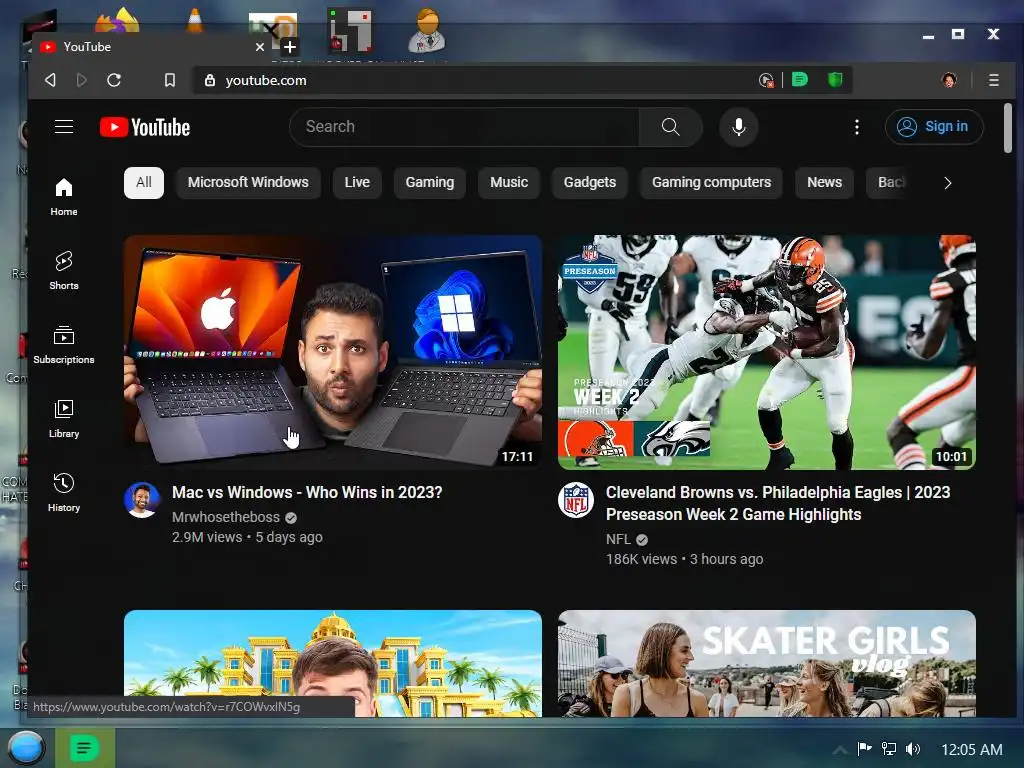Select the Gaming computers chip

(x=711, y=182)
